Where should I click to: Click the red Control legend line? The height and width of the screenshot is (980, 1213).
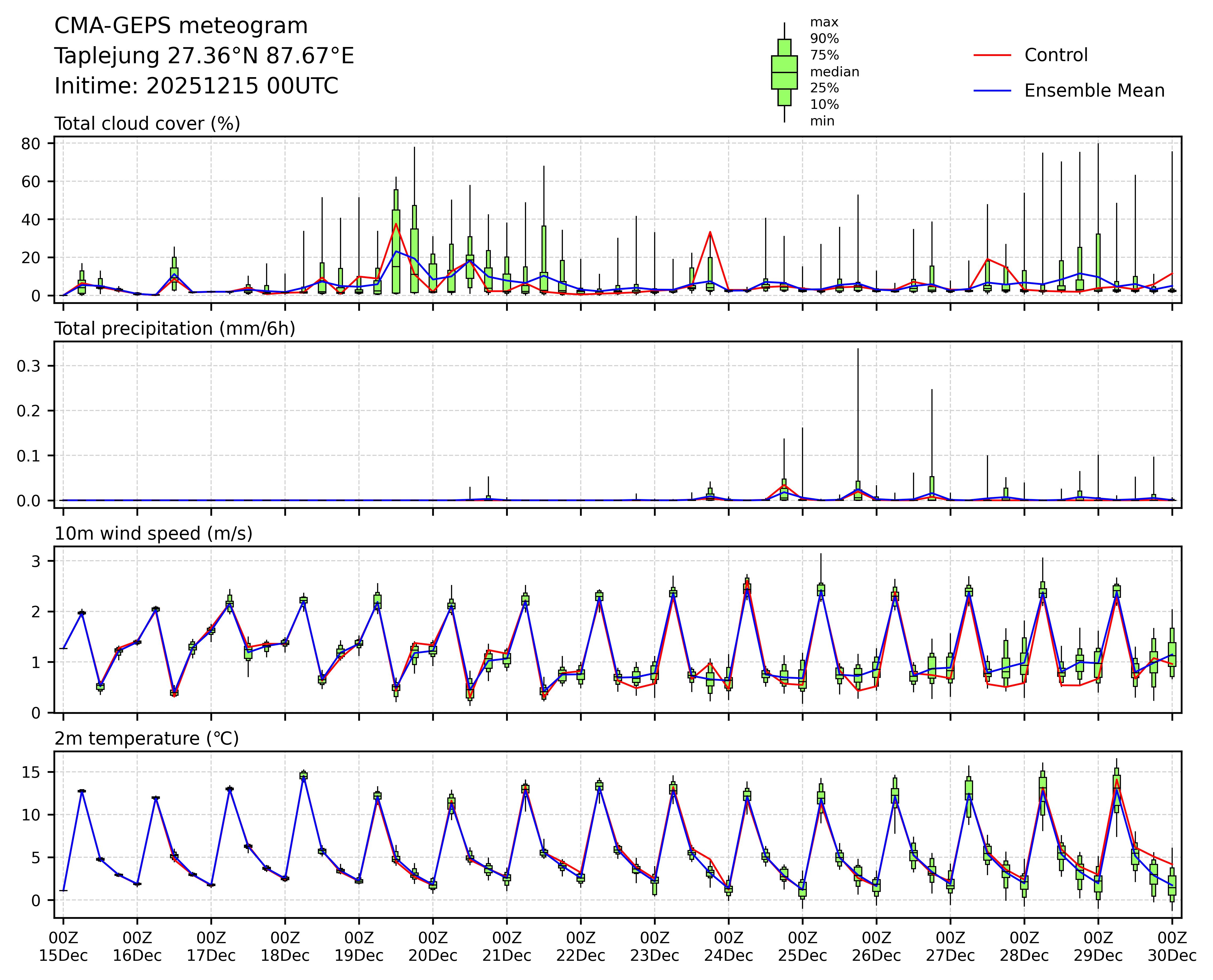click(992, 55)
